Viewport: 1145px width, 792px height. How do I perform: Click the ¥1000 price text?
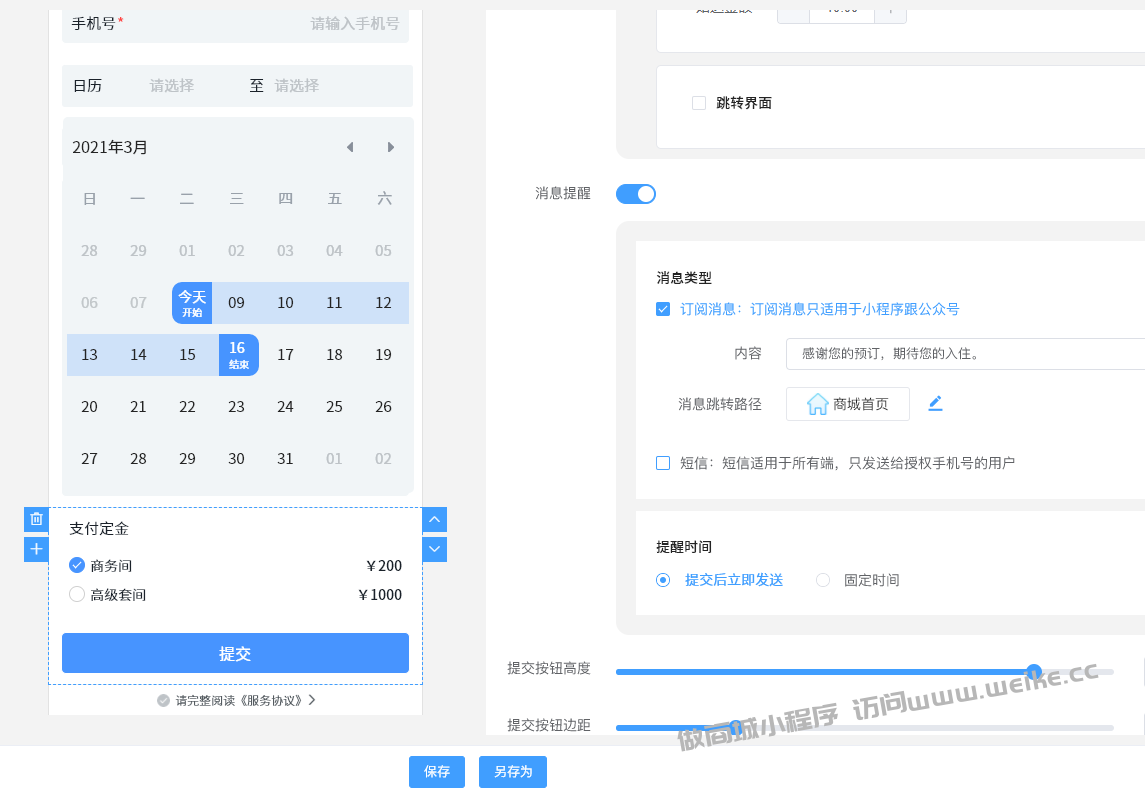pyautogui.click(x=380, y=595)
